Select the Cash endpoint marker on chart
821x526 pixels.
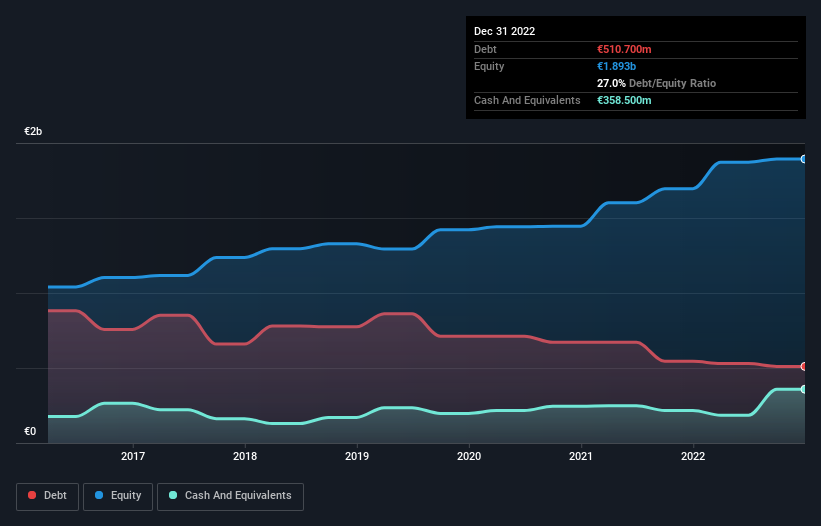point(804,389)
